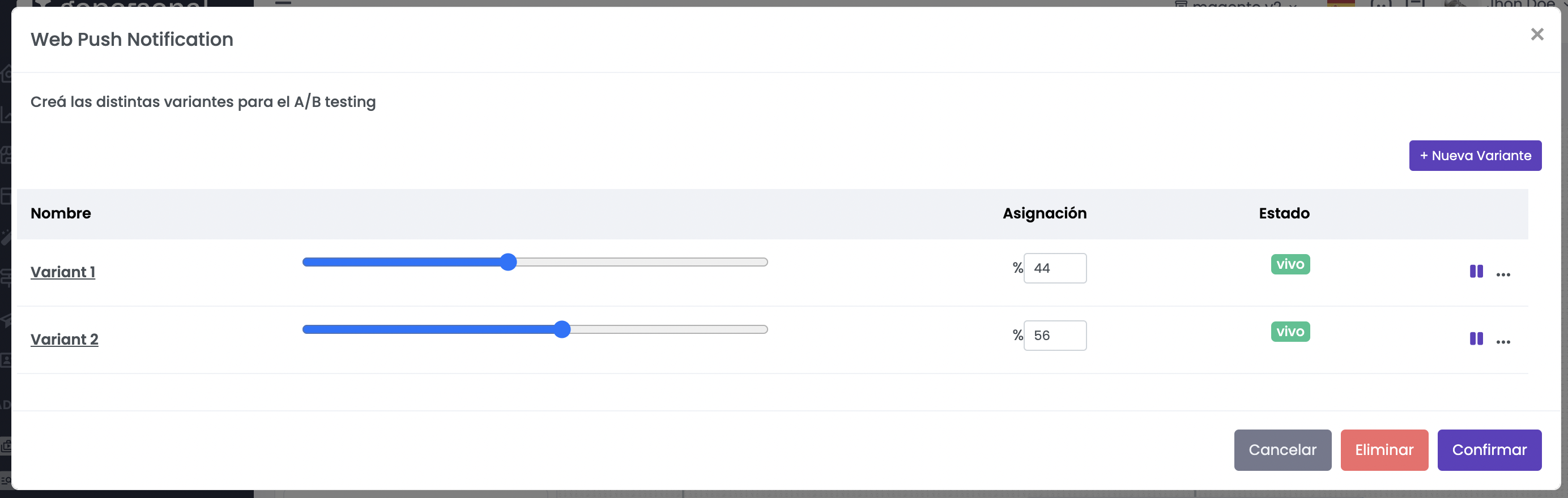Add a new variant with Nueva Variante
1568x498 pixels.
1475,156
